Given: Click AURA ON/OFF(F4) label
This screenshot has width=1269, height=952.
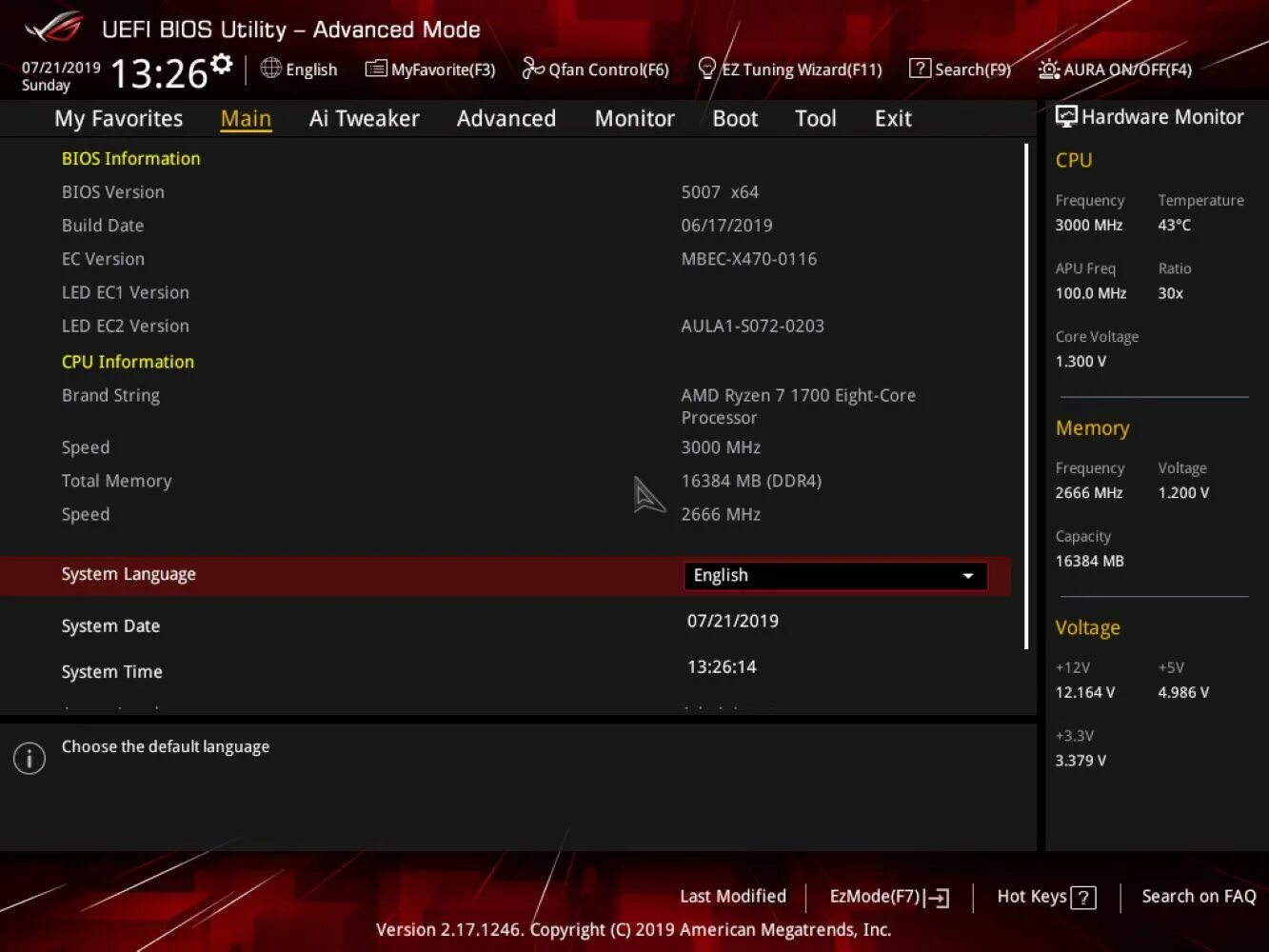Looking at the screenshot, I should pos(1127,69).
